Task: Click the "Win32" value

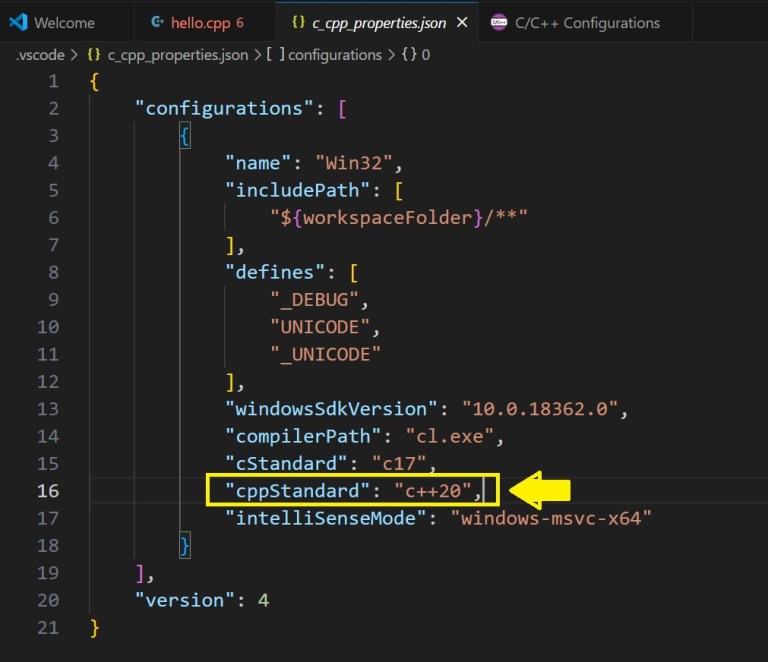Action: coord(354,163)
